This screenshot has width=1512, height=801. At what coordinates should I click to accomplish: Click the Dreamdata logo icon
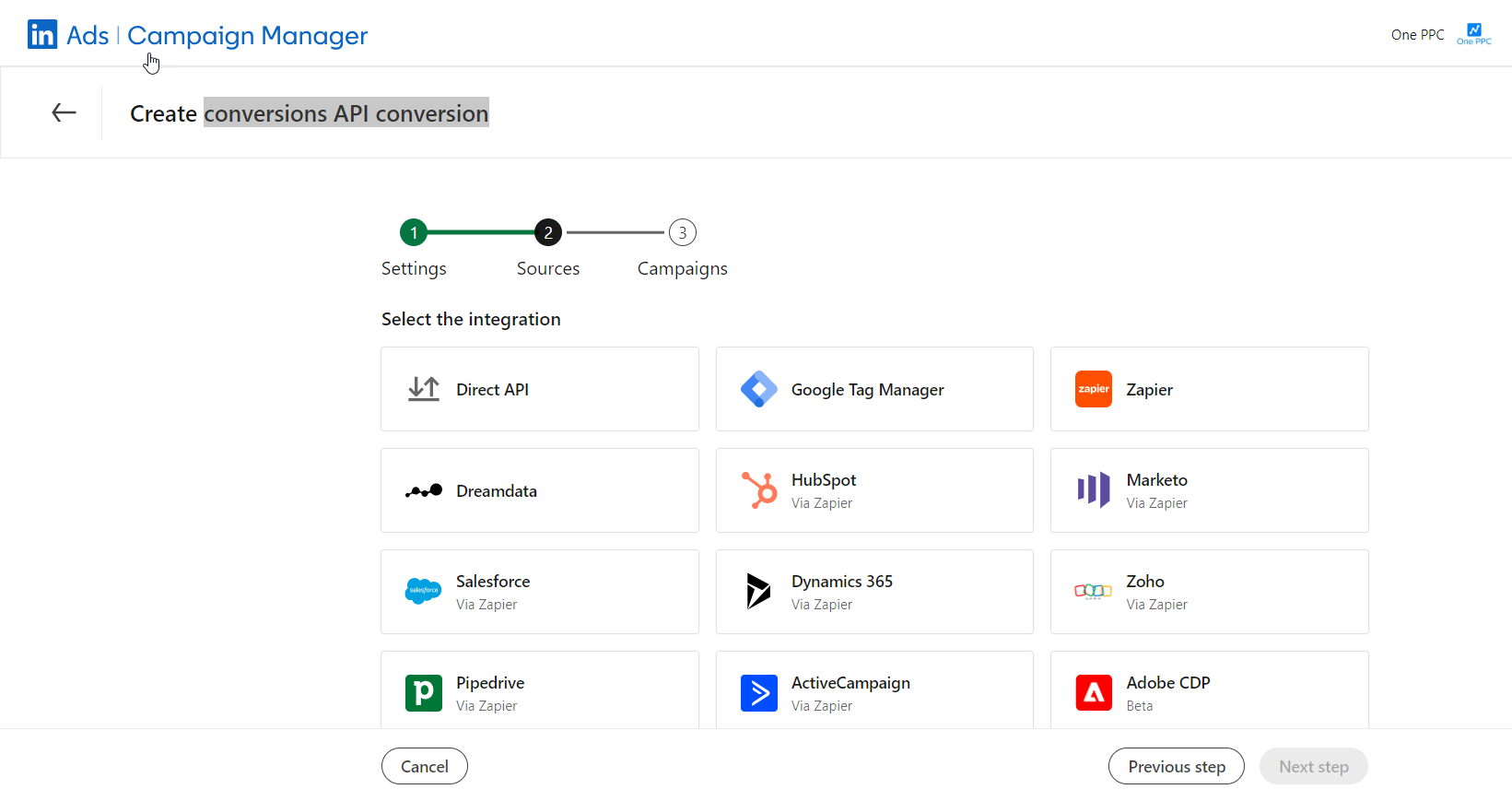tap(424, 490)
